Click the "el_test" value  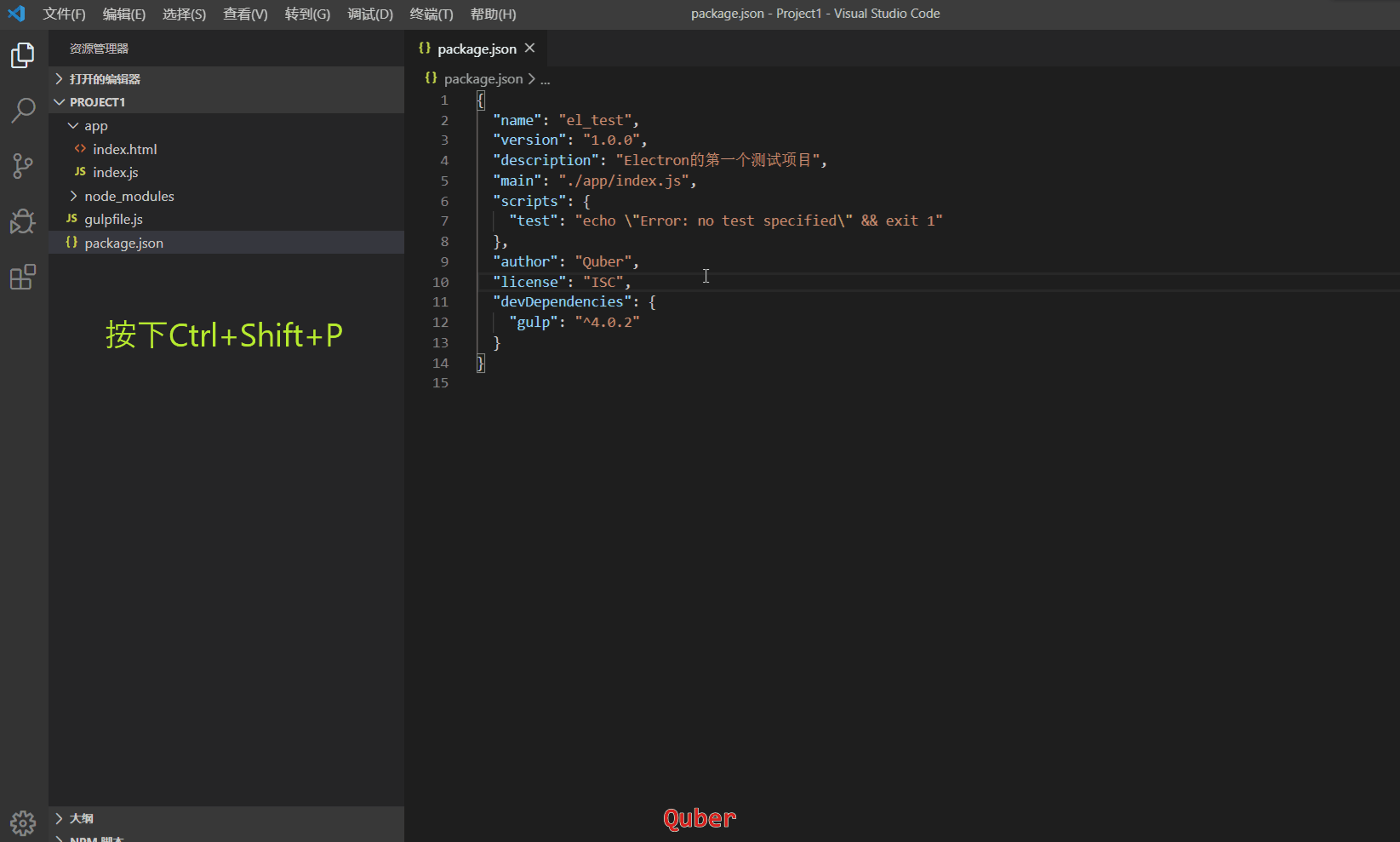pyautogui.click(x=595, y=120)
